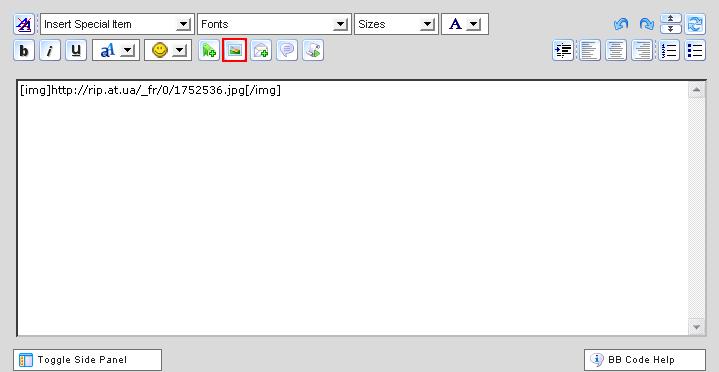Click inside the message text area
This screenshot has width=719, height=372.
point(353,209)
